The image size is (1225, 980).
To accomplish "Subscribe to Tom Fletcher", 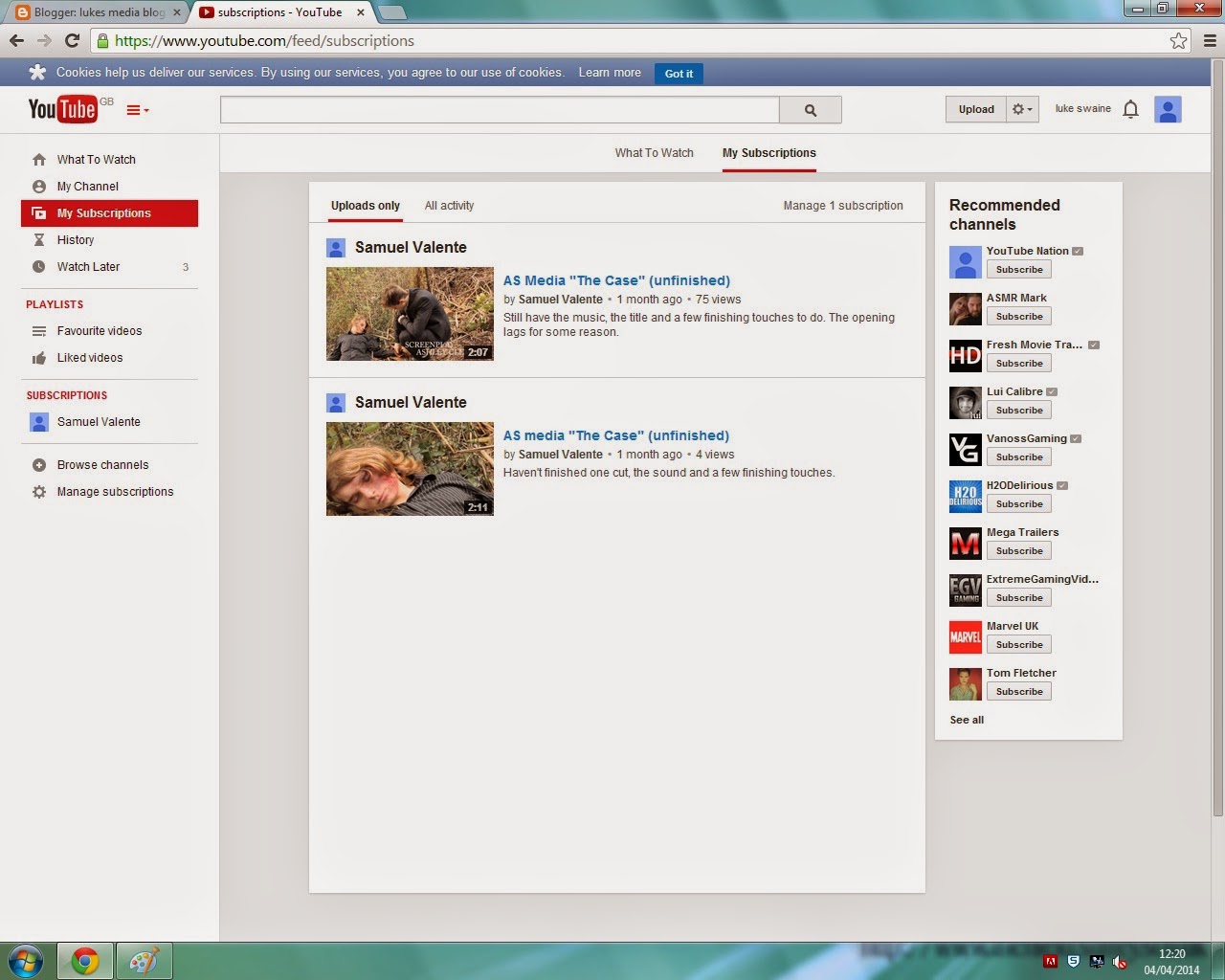I will (x=1018, y=692).
